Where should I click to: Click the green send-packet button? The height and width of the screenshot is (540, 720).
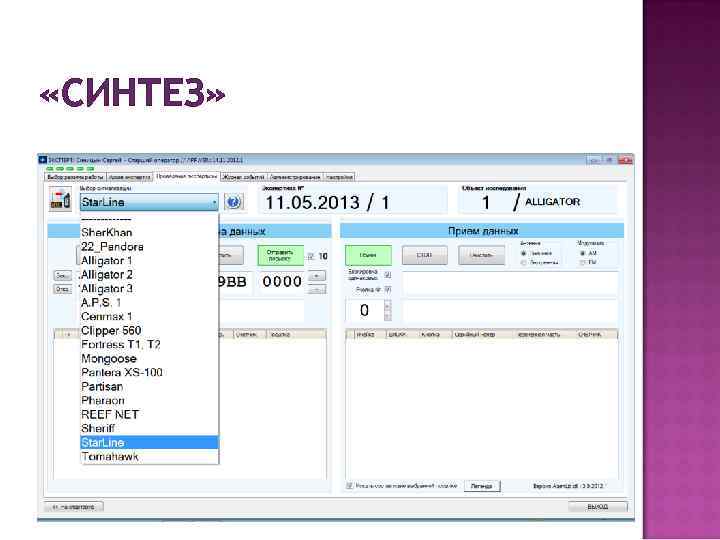(x=280, y=255)
